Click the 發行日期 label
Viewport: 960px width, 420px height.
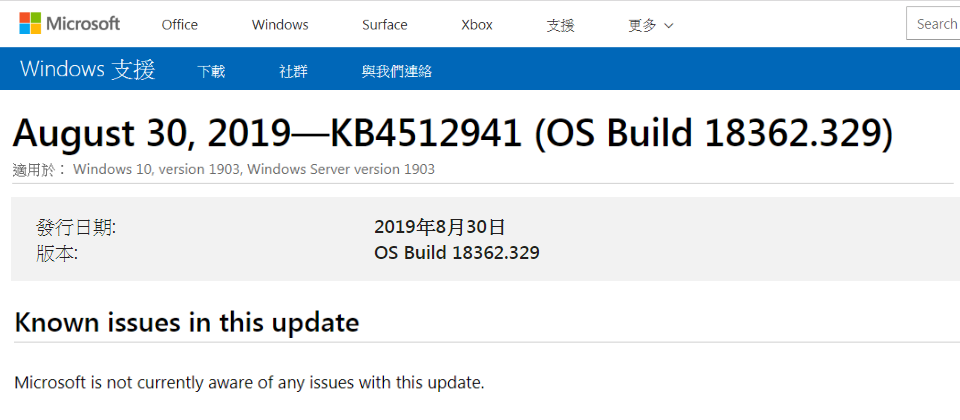point(76,227)
